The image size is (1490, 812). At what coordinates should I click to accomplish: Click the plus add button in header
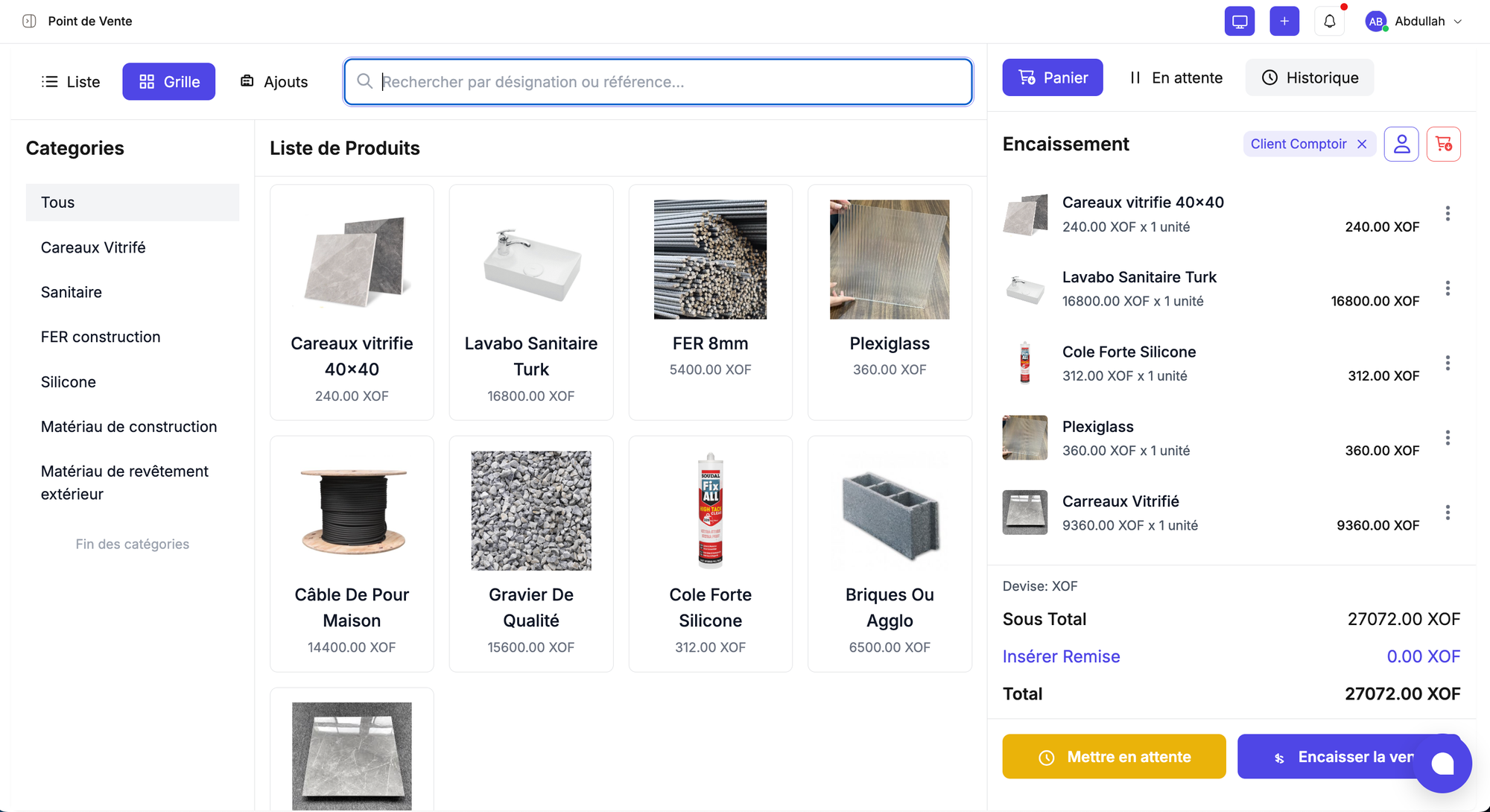pos(1284,21)
